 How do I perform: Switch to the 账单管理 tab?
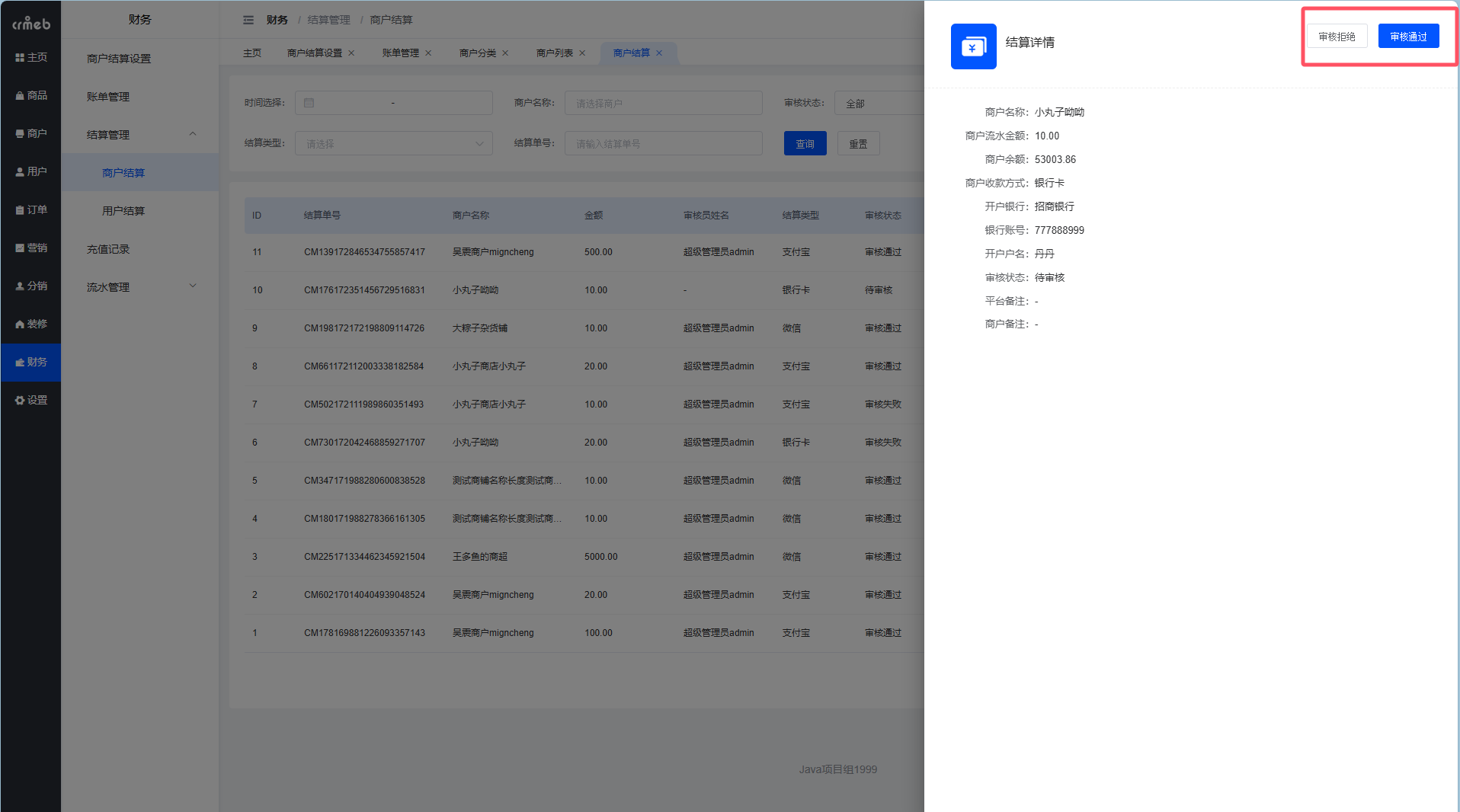click(x=400, y=53)
